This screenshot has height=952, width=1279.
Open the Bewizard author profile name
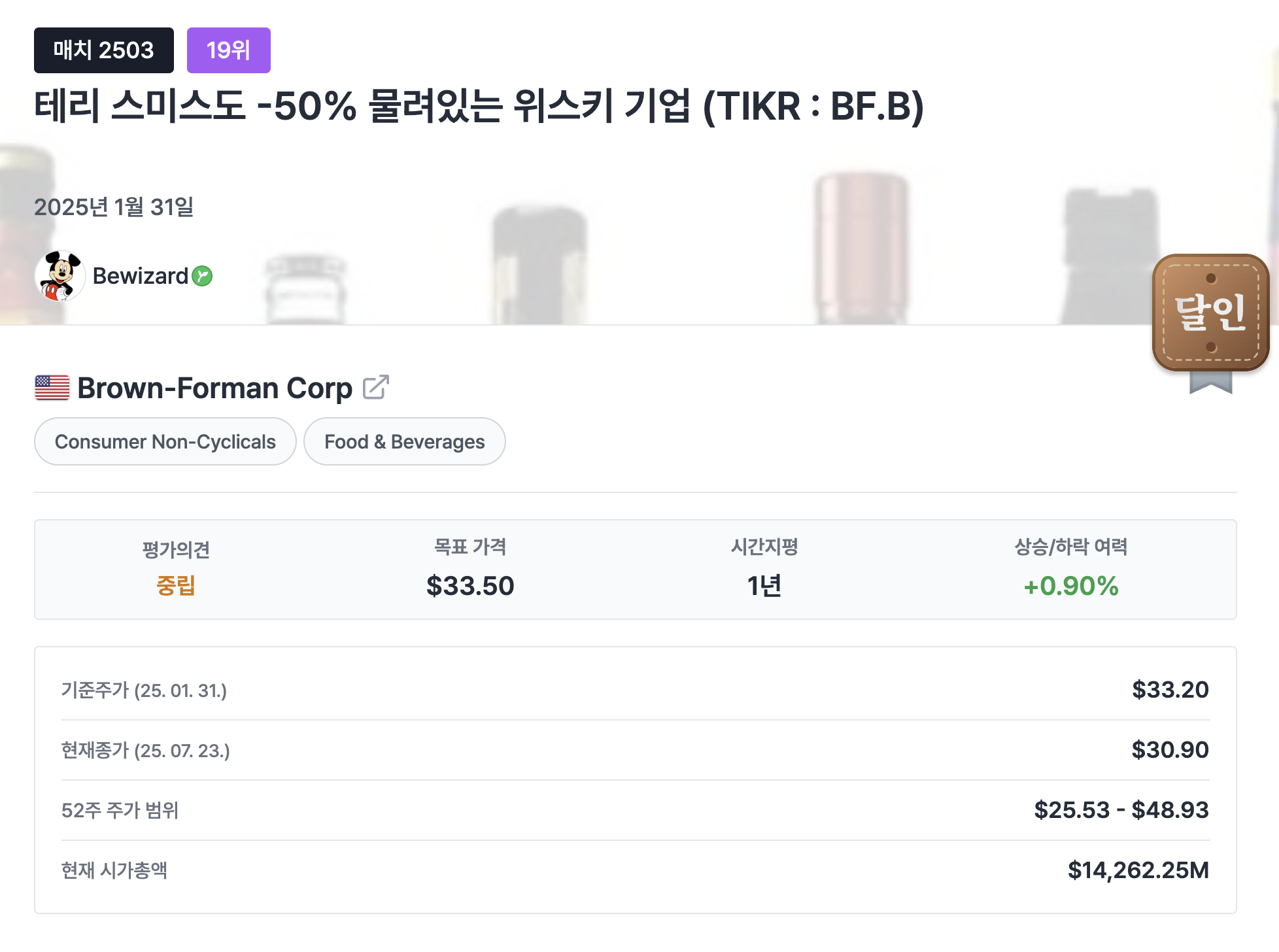(141, 276)
